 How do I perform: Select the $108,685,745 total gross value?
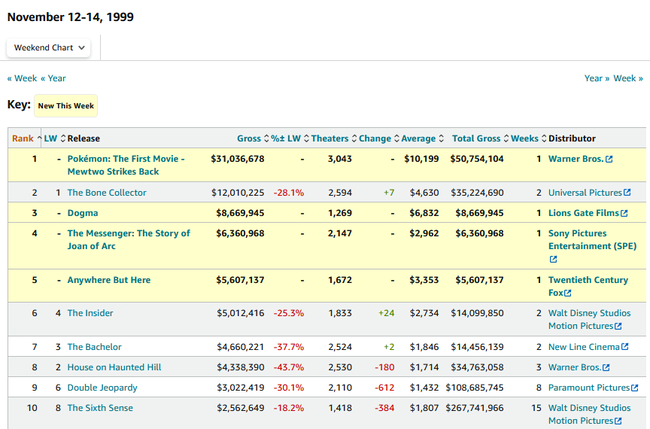click(x=475, y=388)
